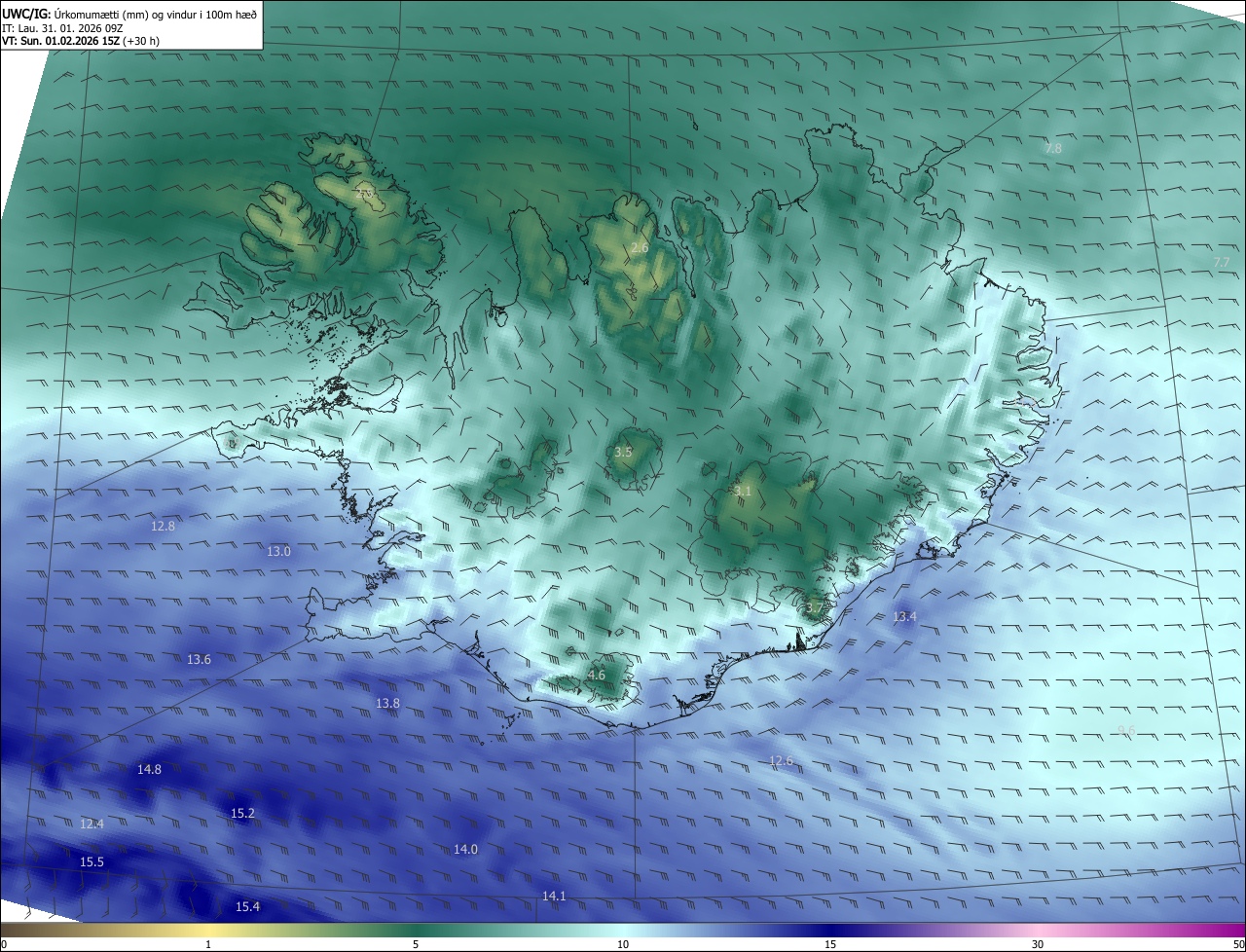Click the 14.0 value label
The width and height of the screenshot is (1246, 952).
(x=465, y=849)
